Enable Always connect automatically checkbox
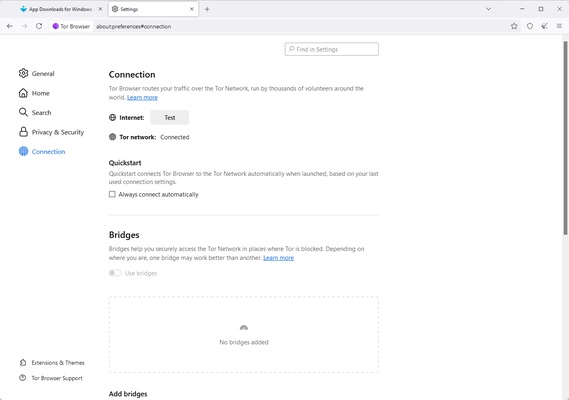The width and height of the screenshot is (569, 400). (x=112, y=194)
